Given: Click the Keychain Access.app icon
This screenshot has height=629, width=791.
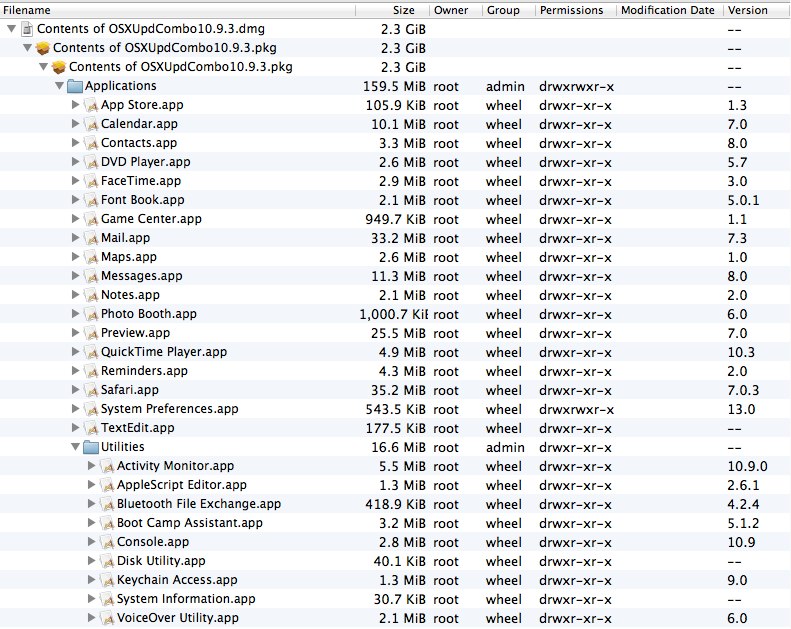Looking at the screenshot, I should [107, 581].
